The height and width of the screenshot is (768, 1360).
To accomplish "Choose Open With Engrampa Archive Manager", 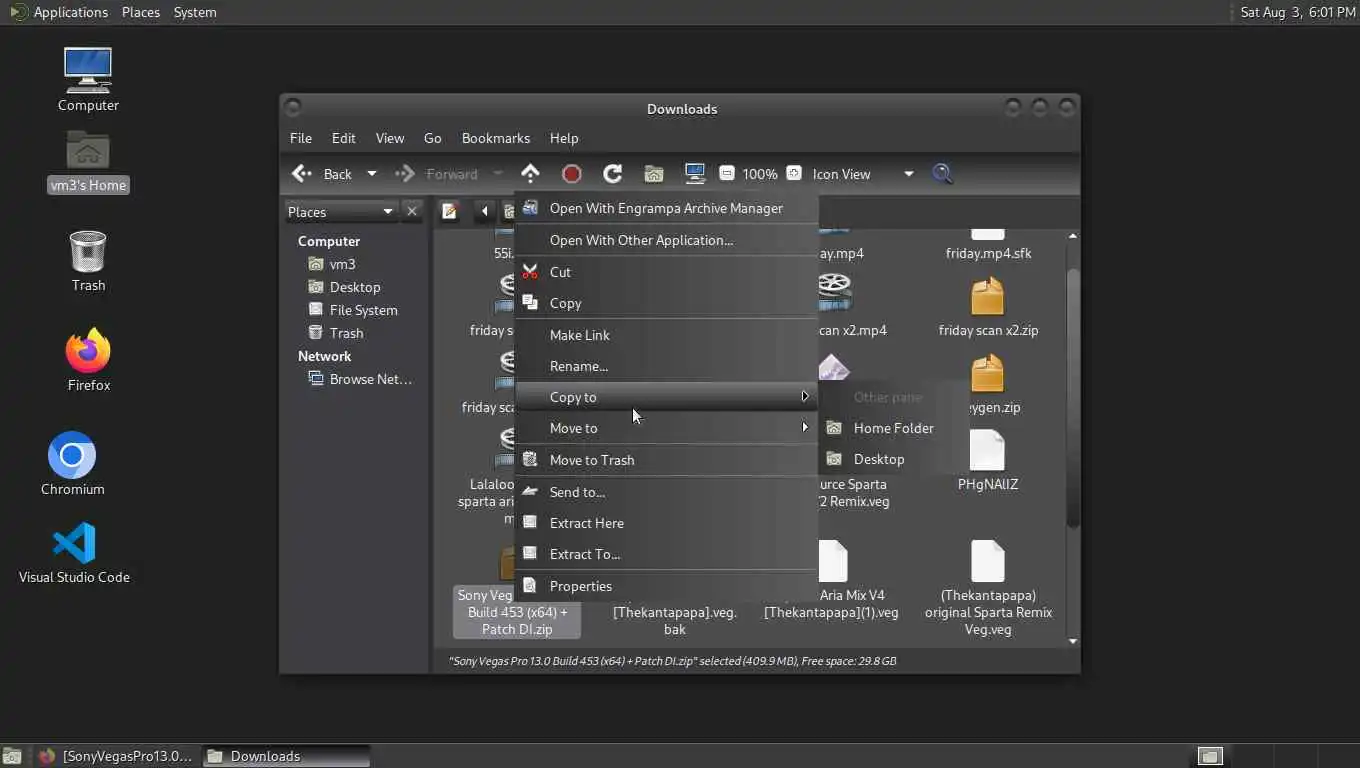I will (666, 208).
